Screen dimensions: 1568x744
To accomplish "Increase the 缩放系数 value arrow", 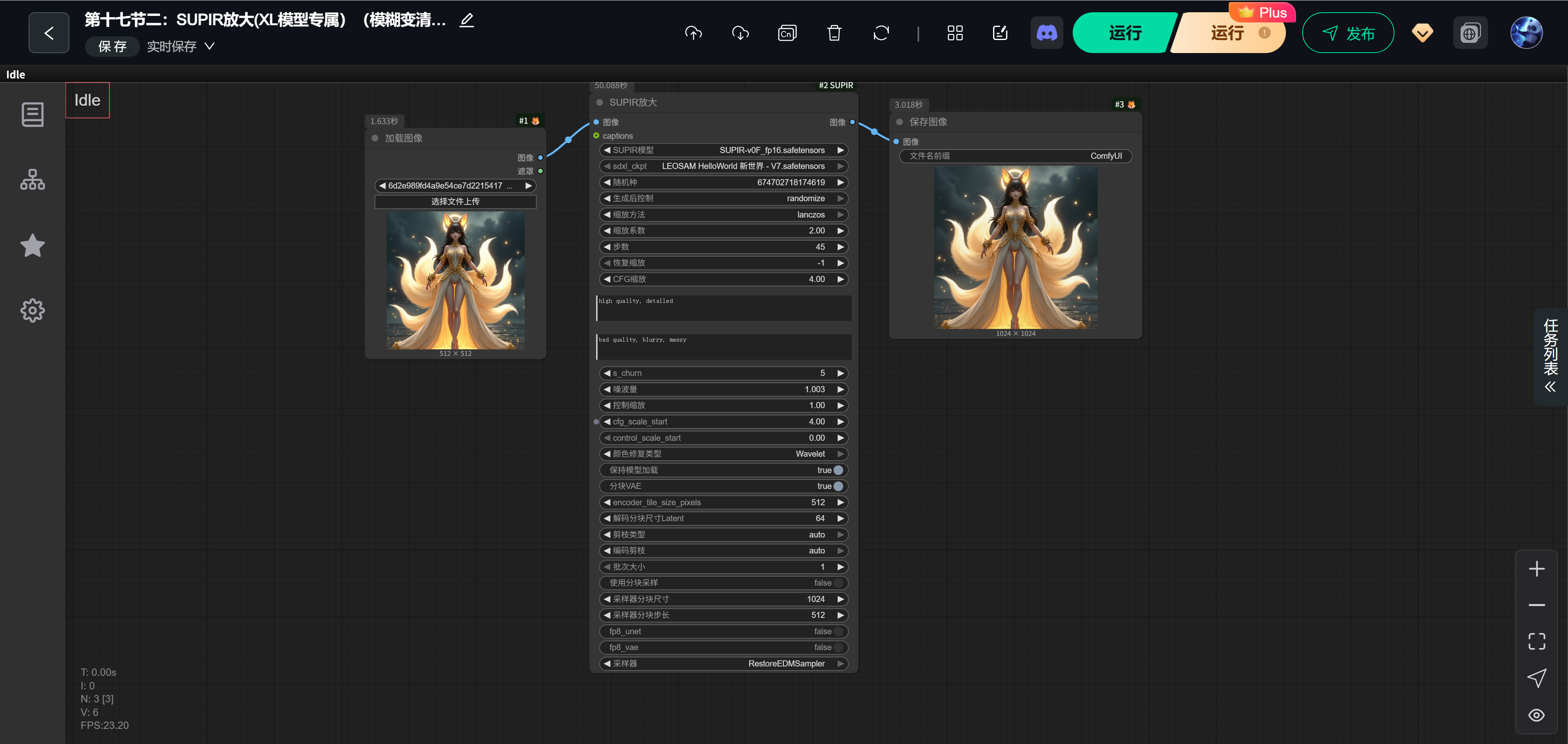I will click(840, 231).
